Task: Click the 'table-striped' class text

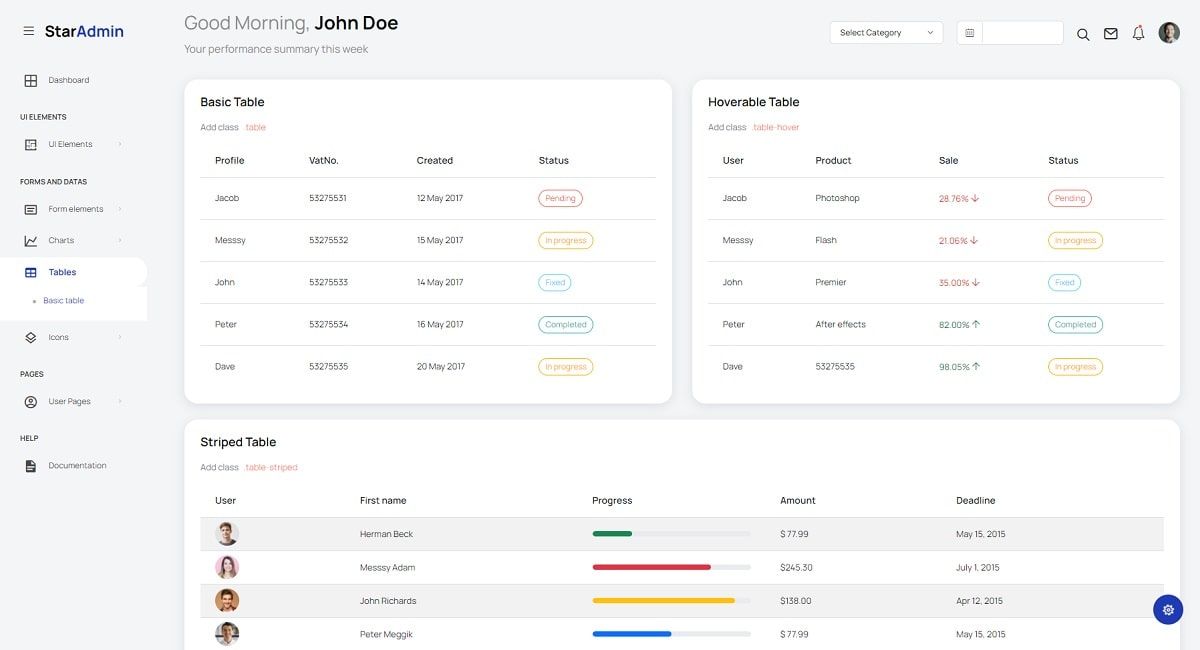Action: 271,467
